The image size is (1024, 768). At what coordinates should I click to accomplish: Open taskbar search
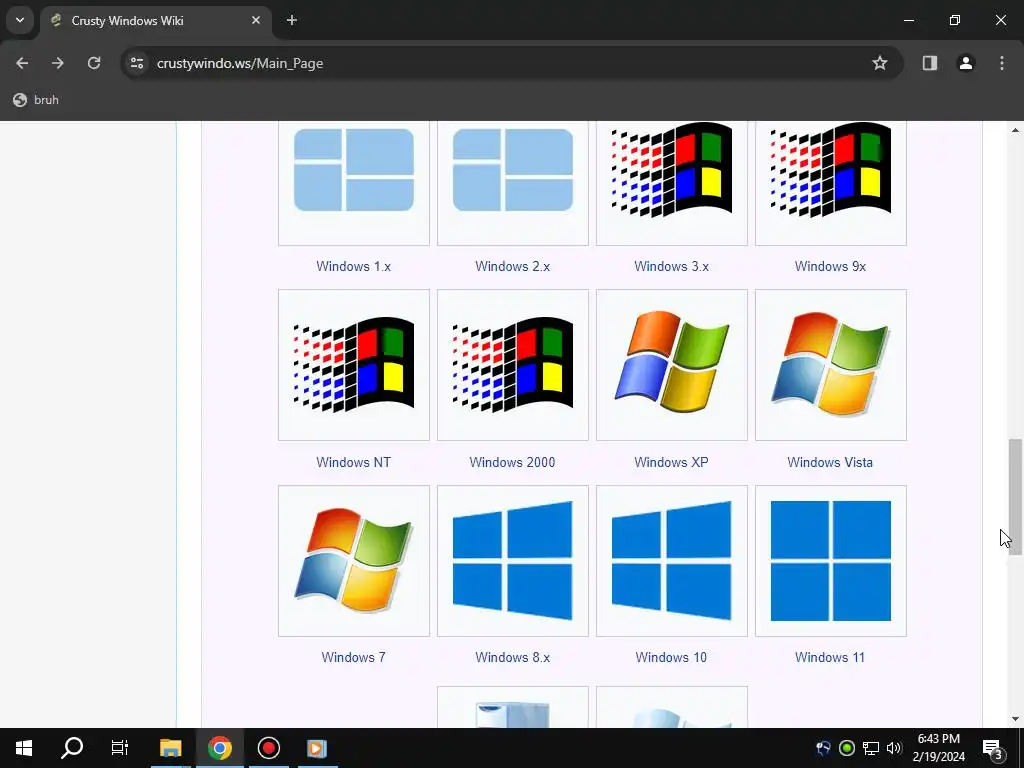point(72,748)
